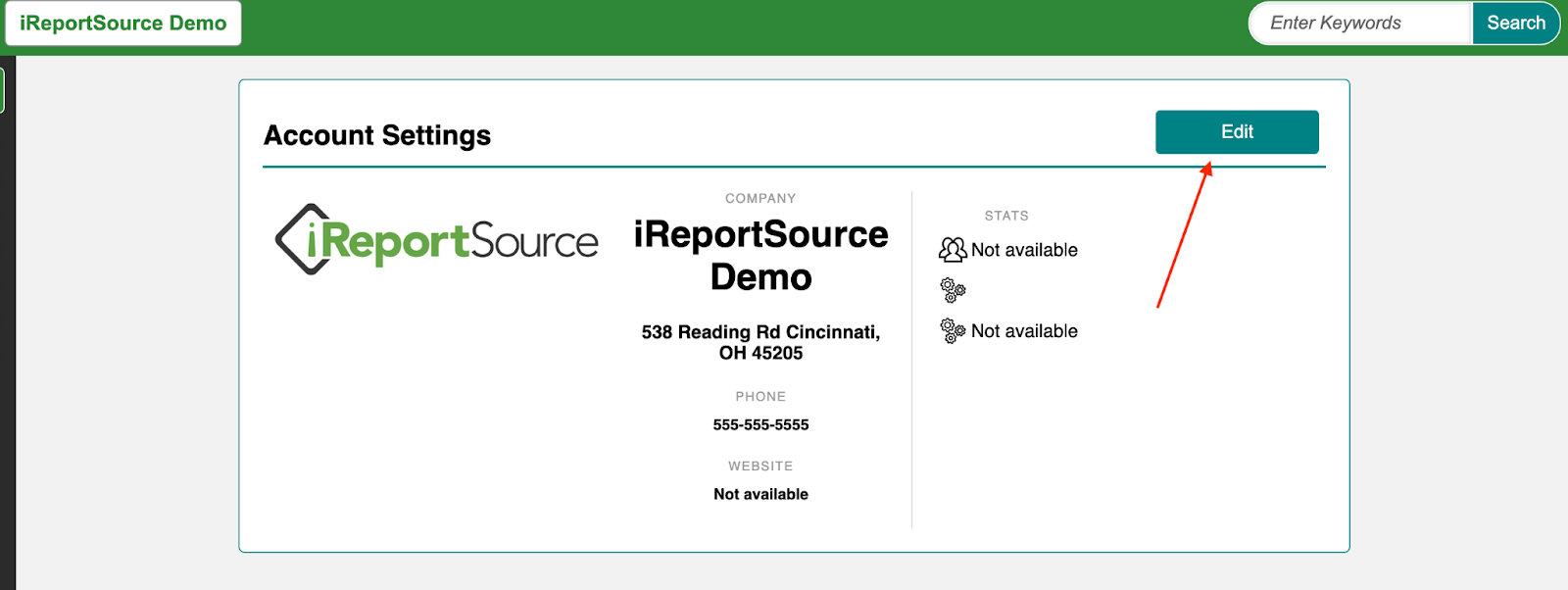1568x590 pixels.
Task: Focus the Enter Keywords search field
Action: click(1361, 24)
